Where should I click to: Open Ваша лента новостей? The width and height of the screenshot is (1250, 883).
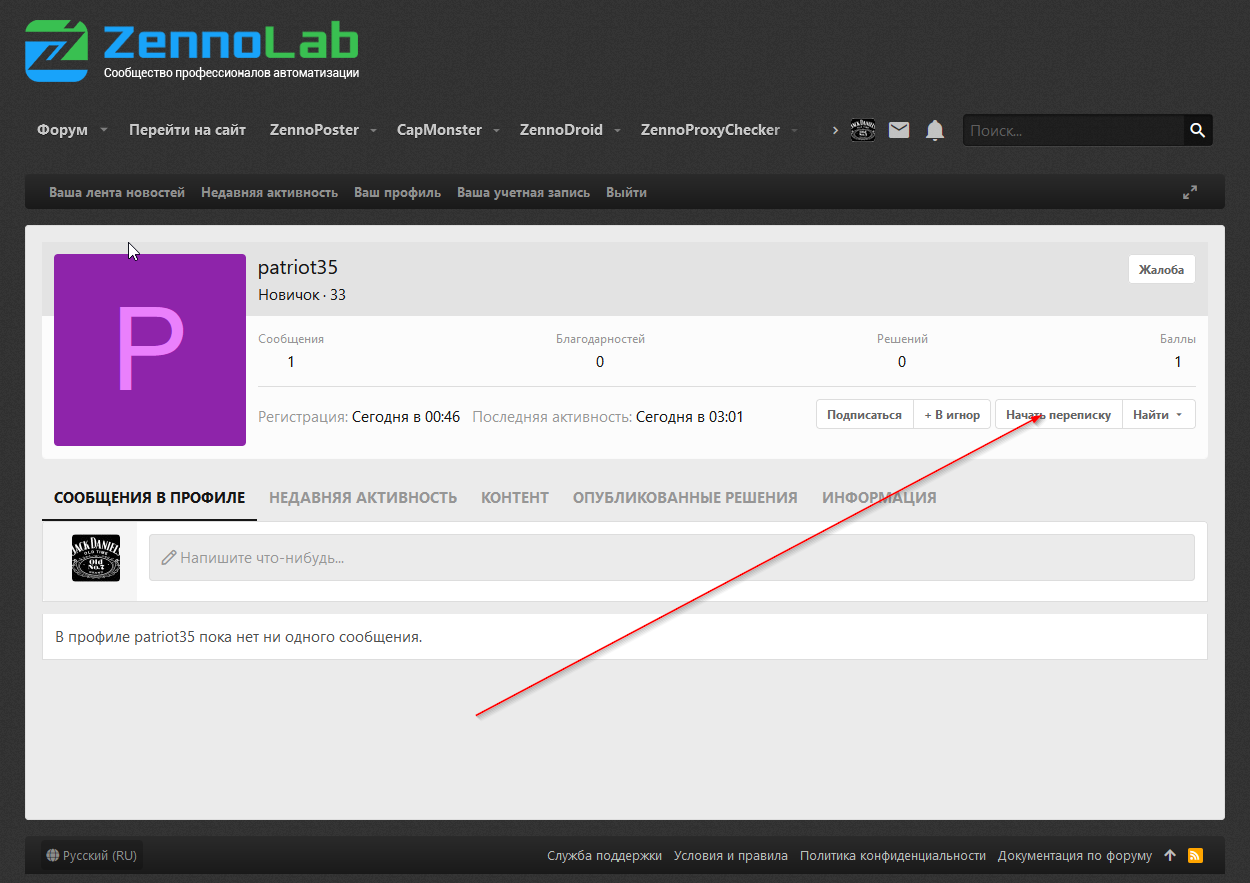point(117,192)
